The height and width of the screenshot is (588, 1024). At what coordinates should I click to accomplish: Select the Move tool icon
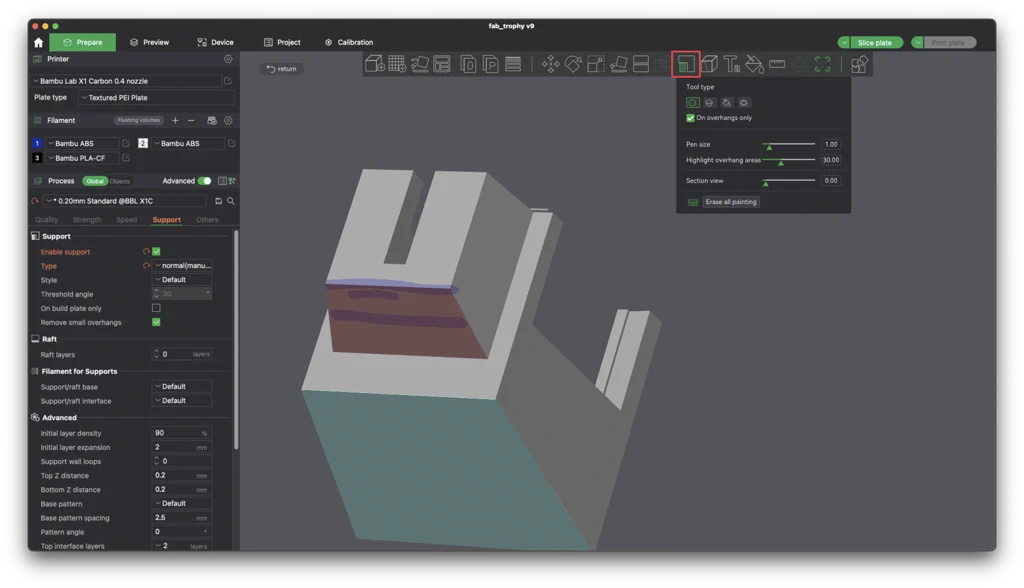(x=551, y=64)
